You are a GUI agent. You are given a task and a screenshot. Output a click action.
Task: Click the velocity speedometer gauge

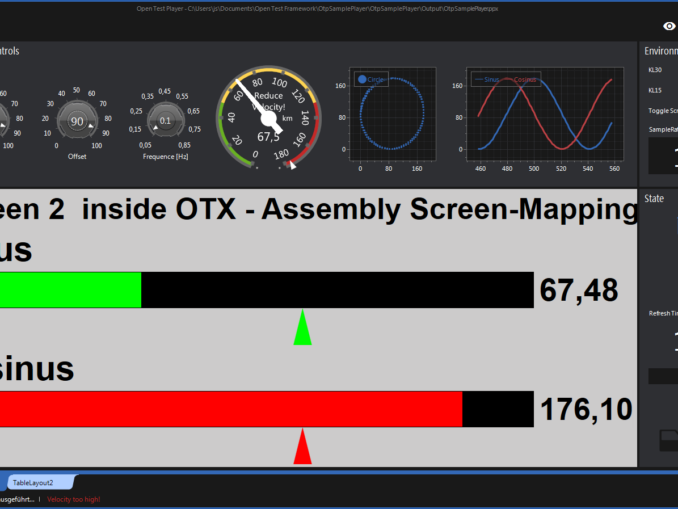tap(268, 120)
